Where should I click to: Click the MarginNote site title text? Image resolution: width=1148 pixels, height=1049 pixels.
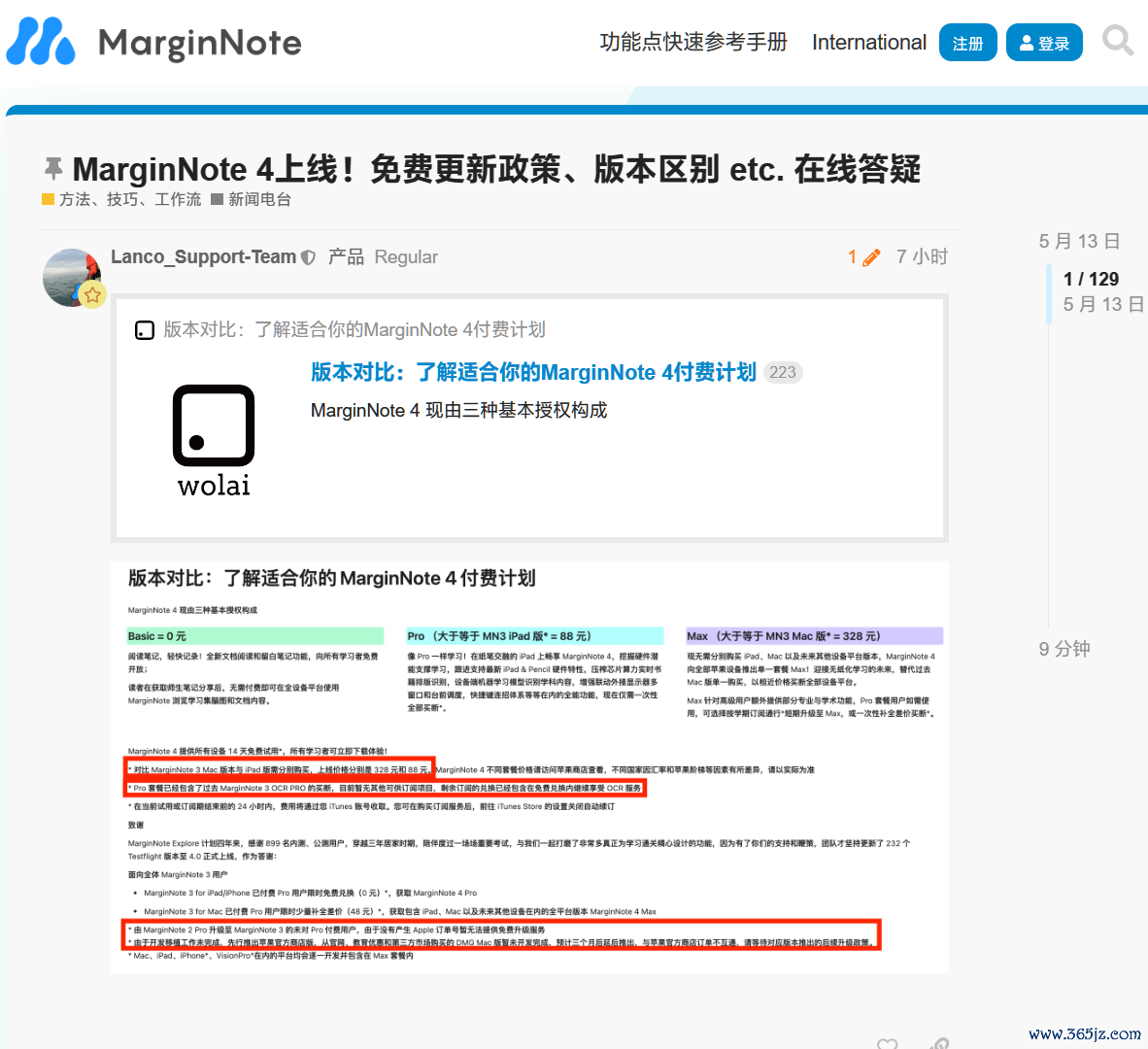pos(199,43)
